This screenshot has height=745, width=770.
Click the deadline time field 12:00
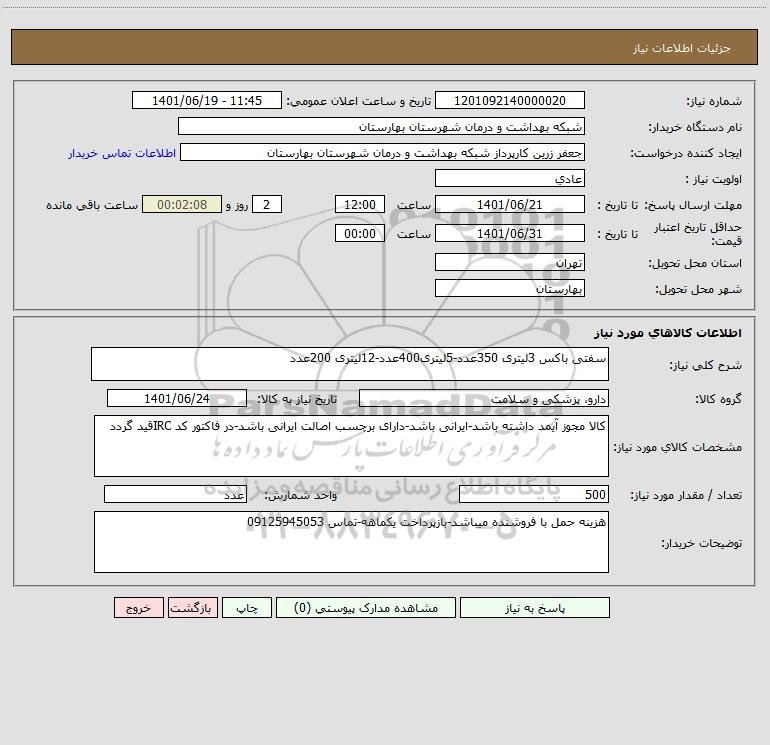[x=359, y=204]
